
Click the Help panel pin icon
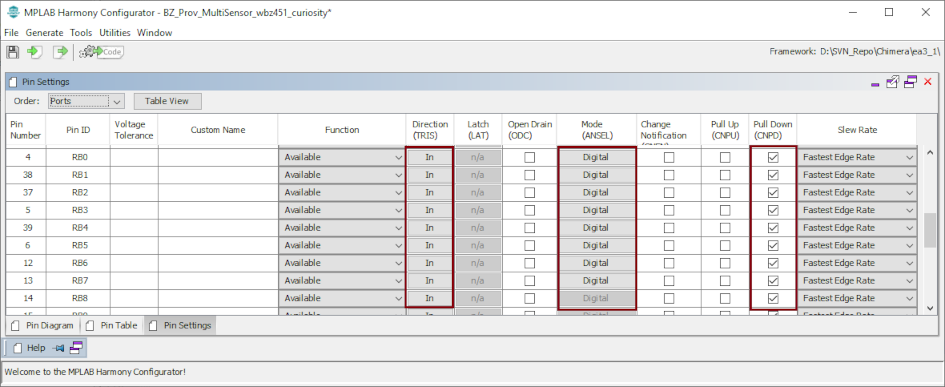coord(58,348)
